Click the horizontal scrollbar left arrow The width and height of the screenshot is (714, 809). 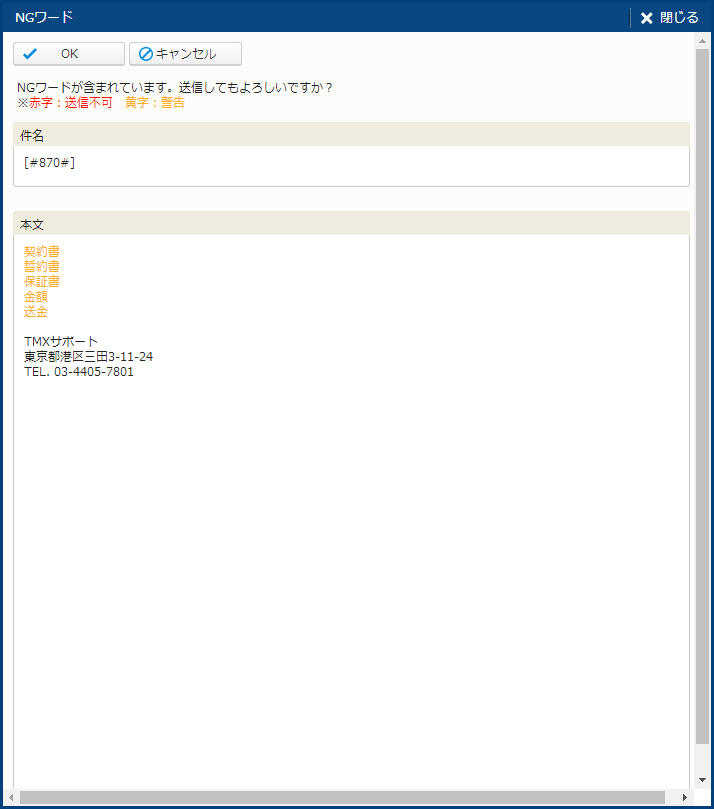13,797
